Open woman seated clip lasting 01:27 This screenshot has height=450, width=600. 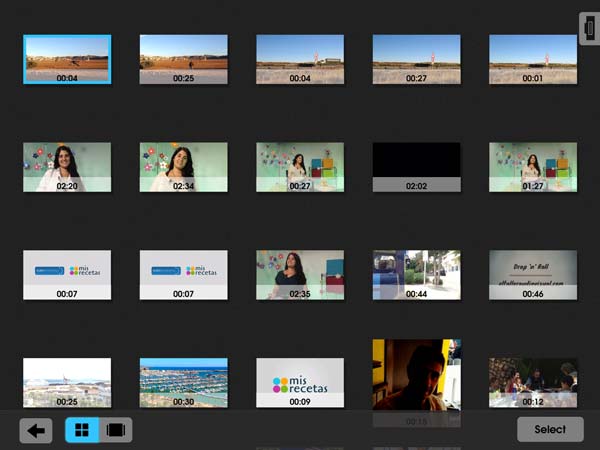533,167
